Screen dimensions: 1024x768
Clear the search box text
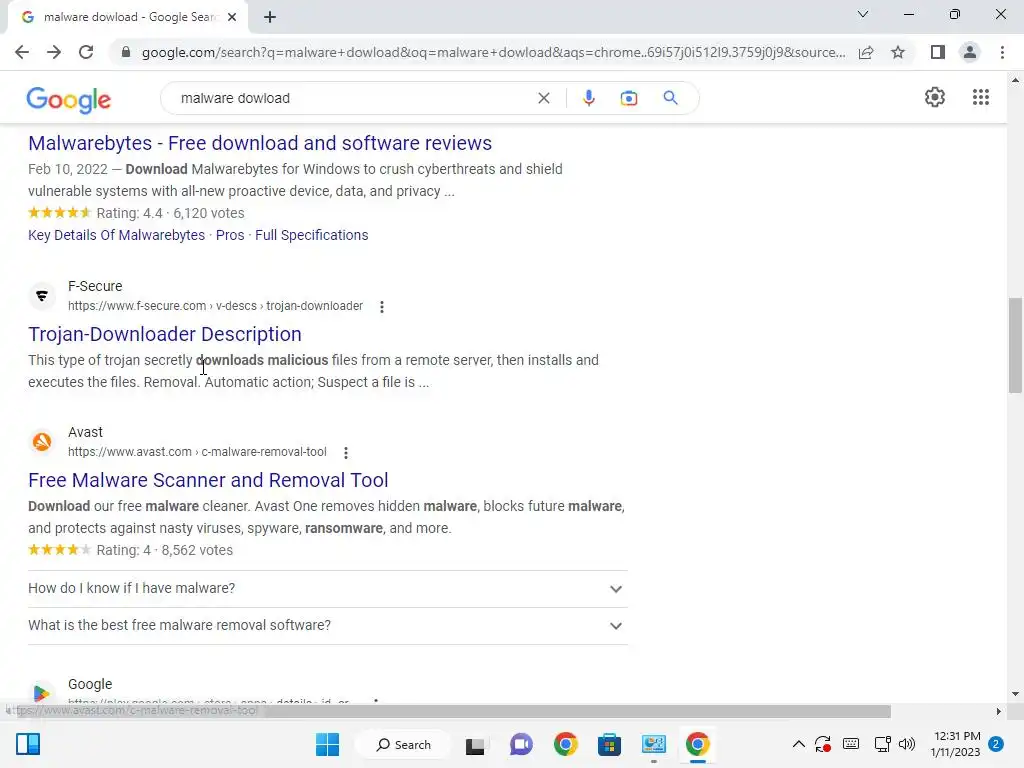[543, 98]
